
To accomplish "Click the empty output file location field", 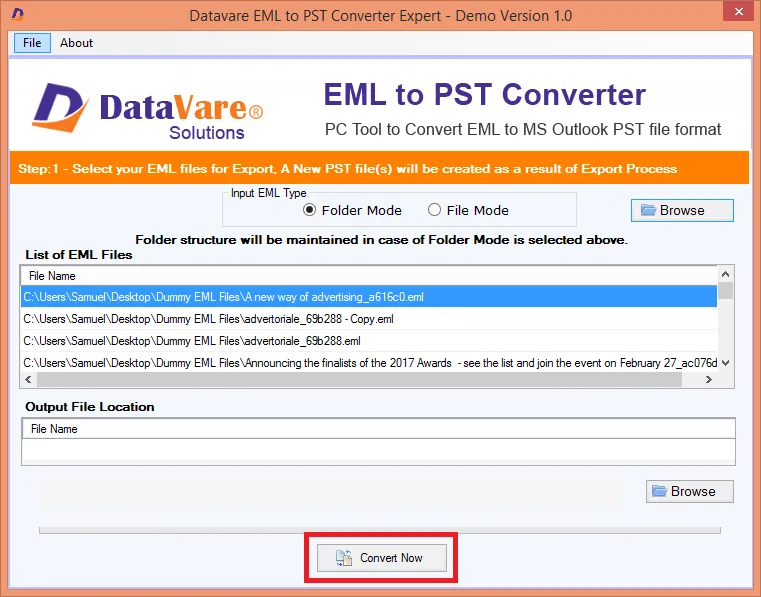I will pos(378,449).
